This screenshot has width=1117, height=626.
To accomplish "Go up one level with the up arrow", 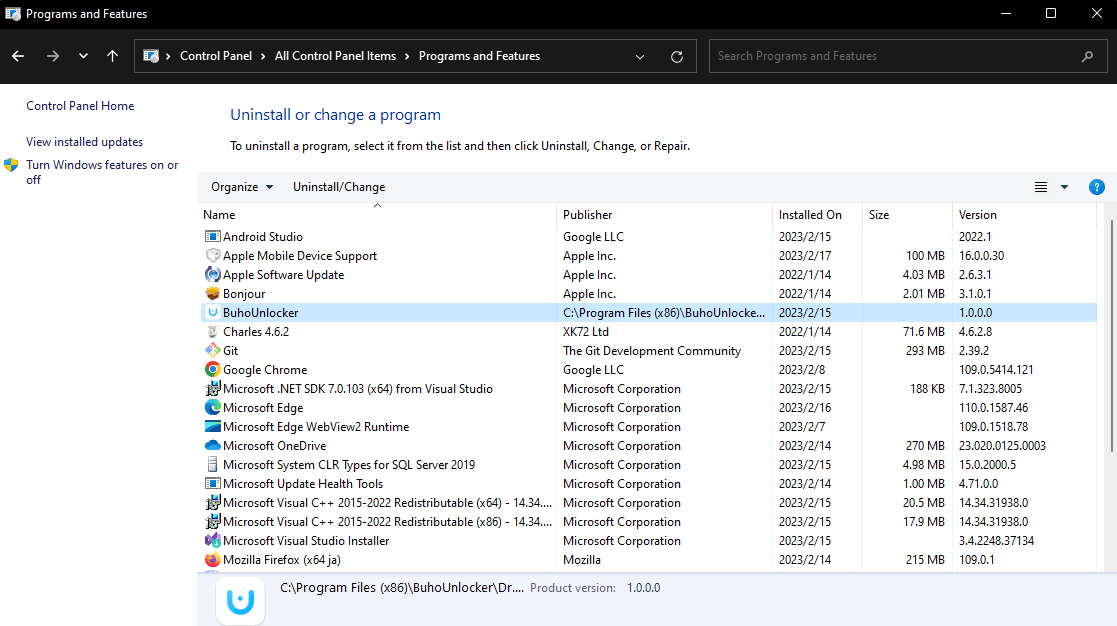I will [113, 56].
